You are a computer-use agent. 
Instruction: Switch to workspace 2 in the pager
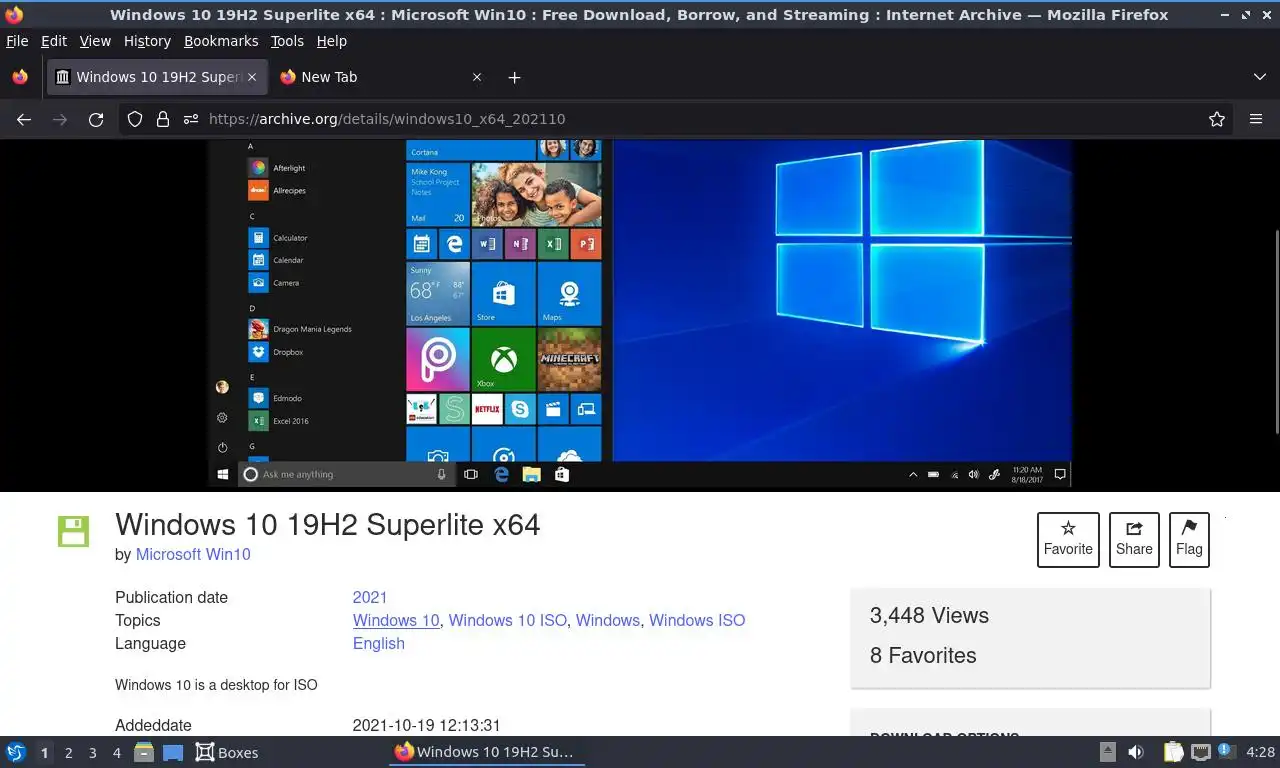click(x=68, y=752)
